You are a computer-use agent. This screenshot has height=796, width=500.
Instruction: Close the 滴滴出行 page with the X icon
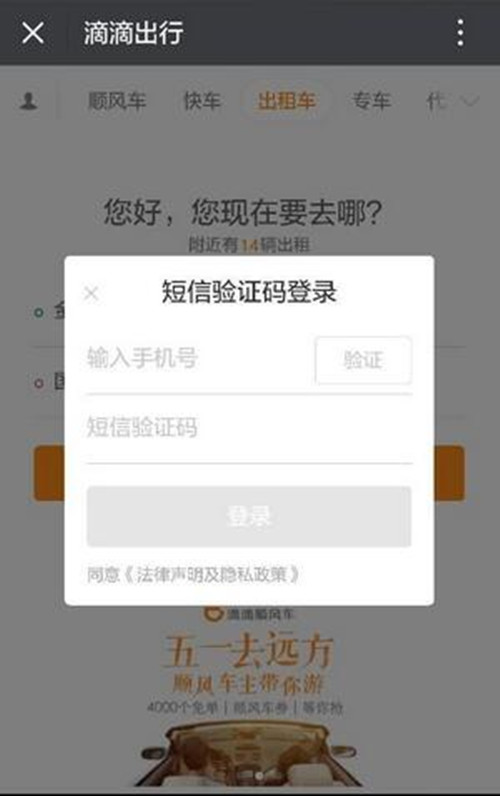tap(33, 33)
